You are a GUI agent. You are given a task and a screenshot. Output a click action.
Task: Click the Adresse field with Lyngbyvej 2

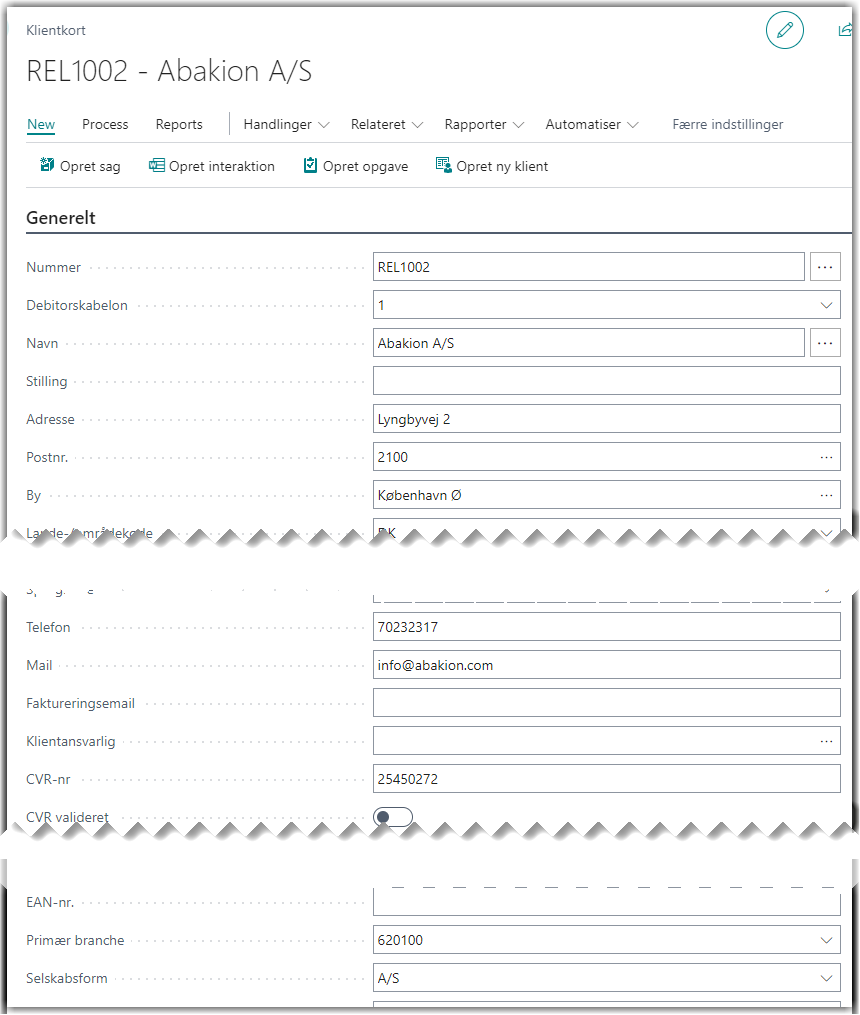[x=606, y=419]
